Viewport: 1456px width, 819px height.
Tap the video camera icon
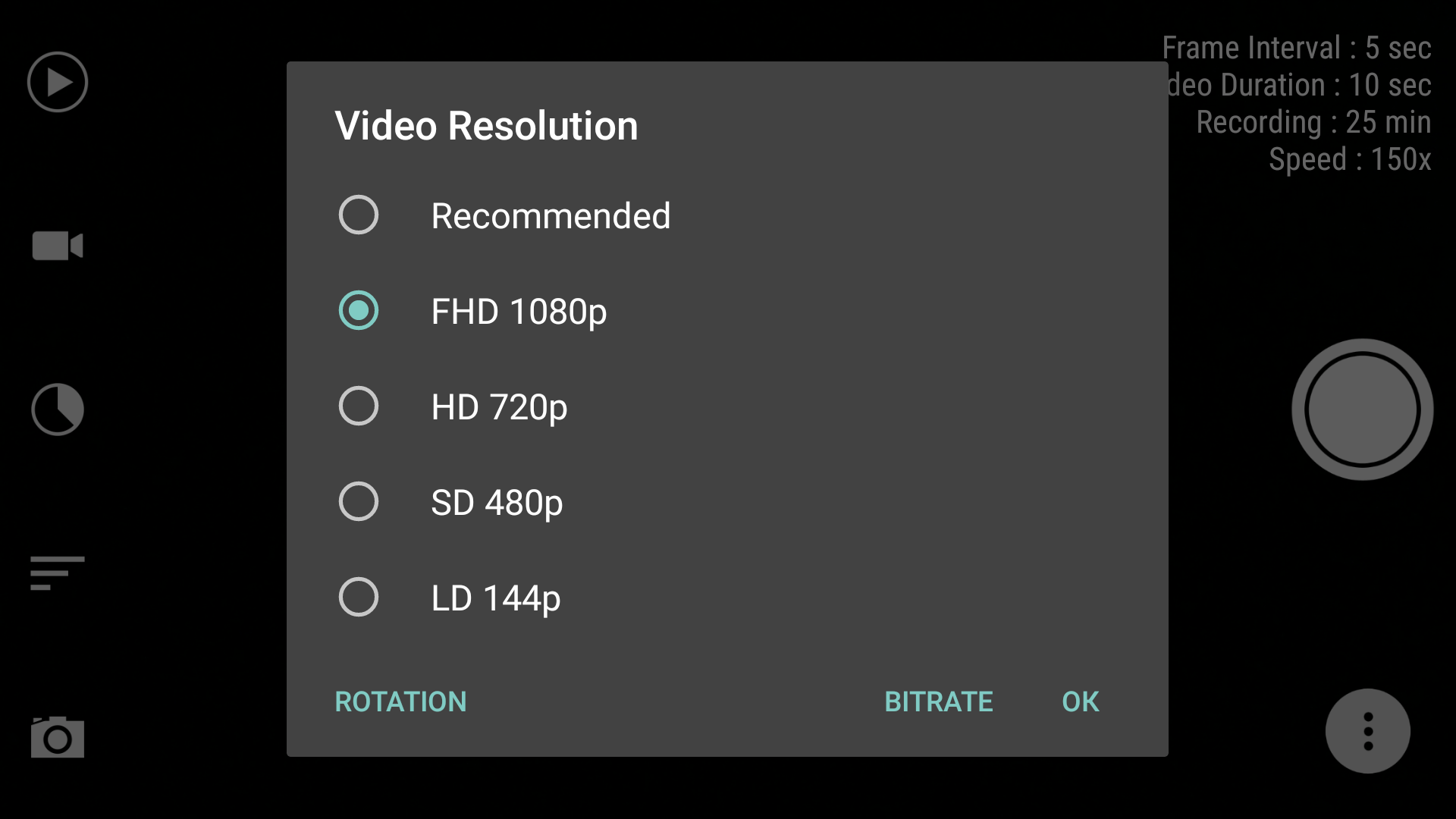coord(58,246)
